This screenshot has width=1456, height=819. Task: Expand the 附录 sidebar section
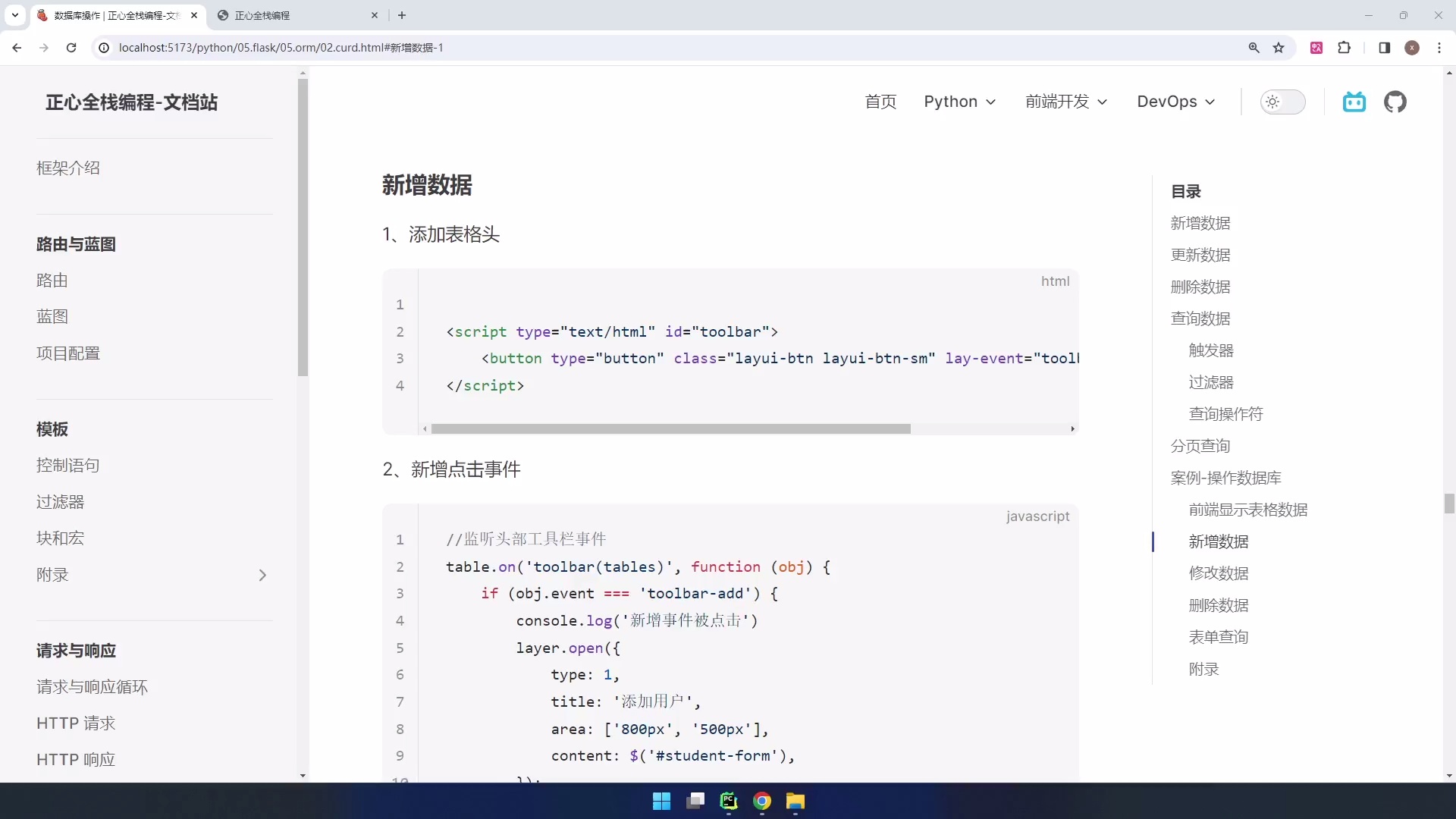(x=262, y=575)
